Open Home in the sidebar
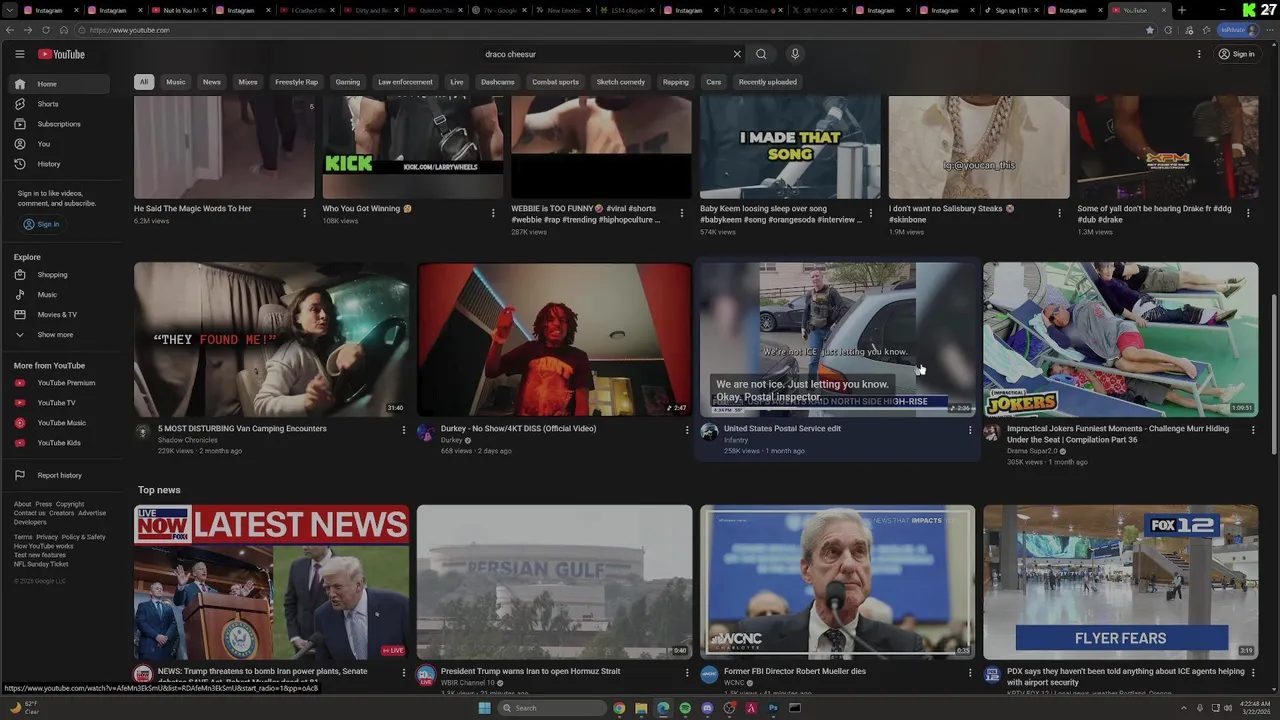The height and width of the screenshot is (720, 1280). (x=60, y=84)
